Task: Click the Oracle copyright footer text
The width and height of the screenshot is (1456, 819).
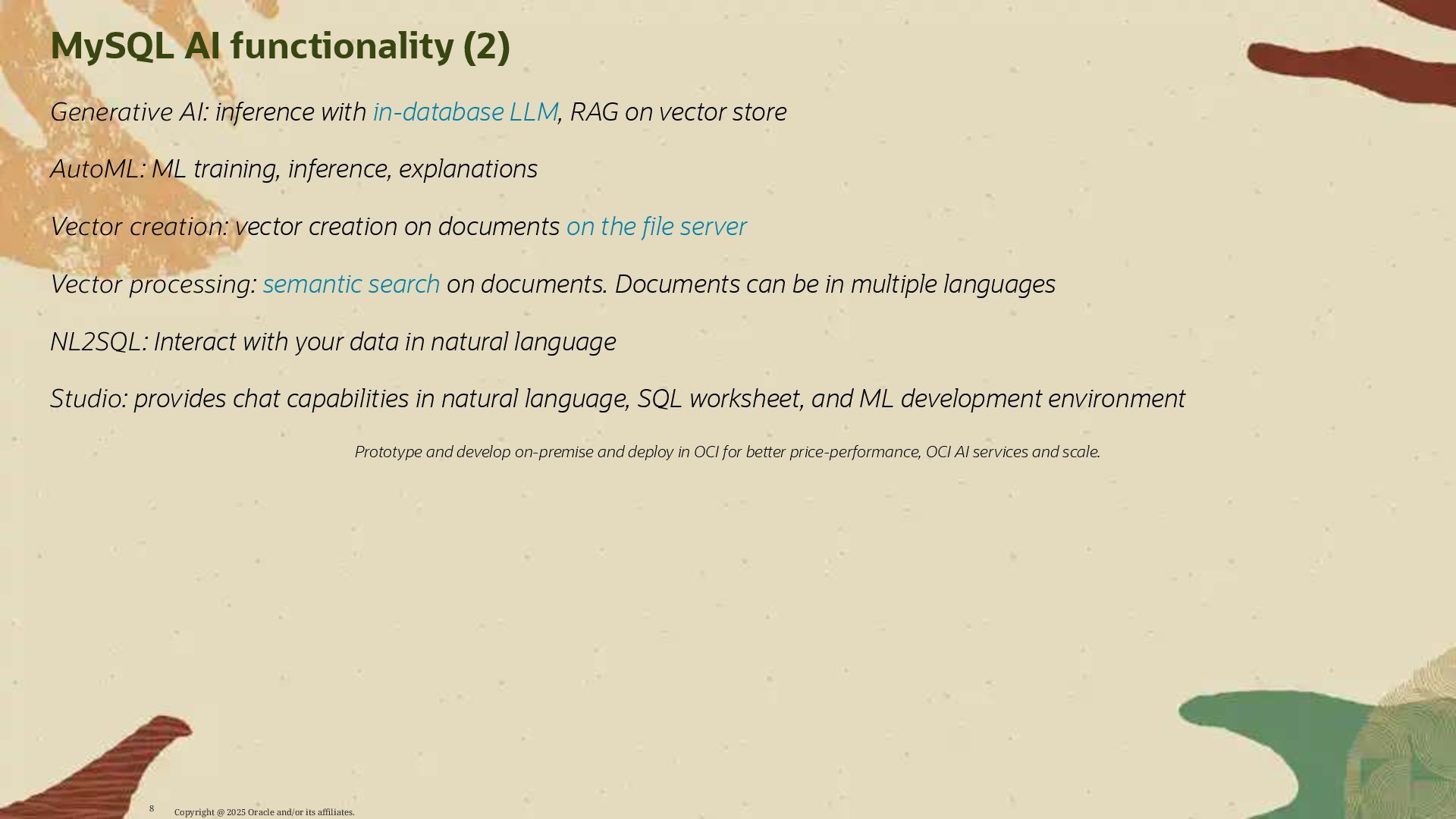Action: (264, 812)
